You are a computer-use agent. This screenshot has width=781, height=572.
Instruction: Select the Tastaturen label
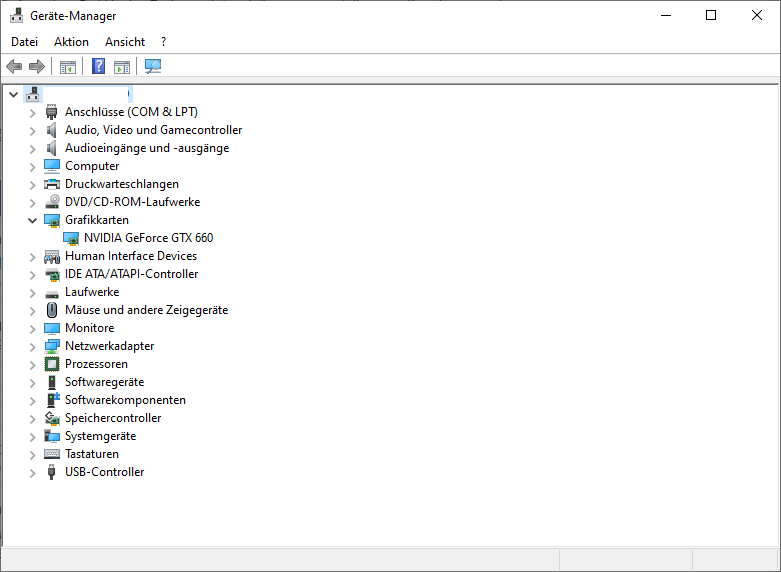[92, 454]
